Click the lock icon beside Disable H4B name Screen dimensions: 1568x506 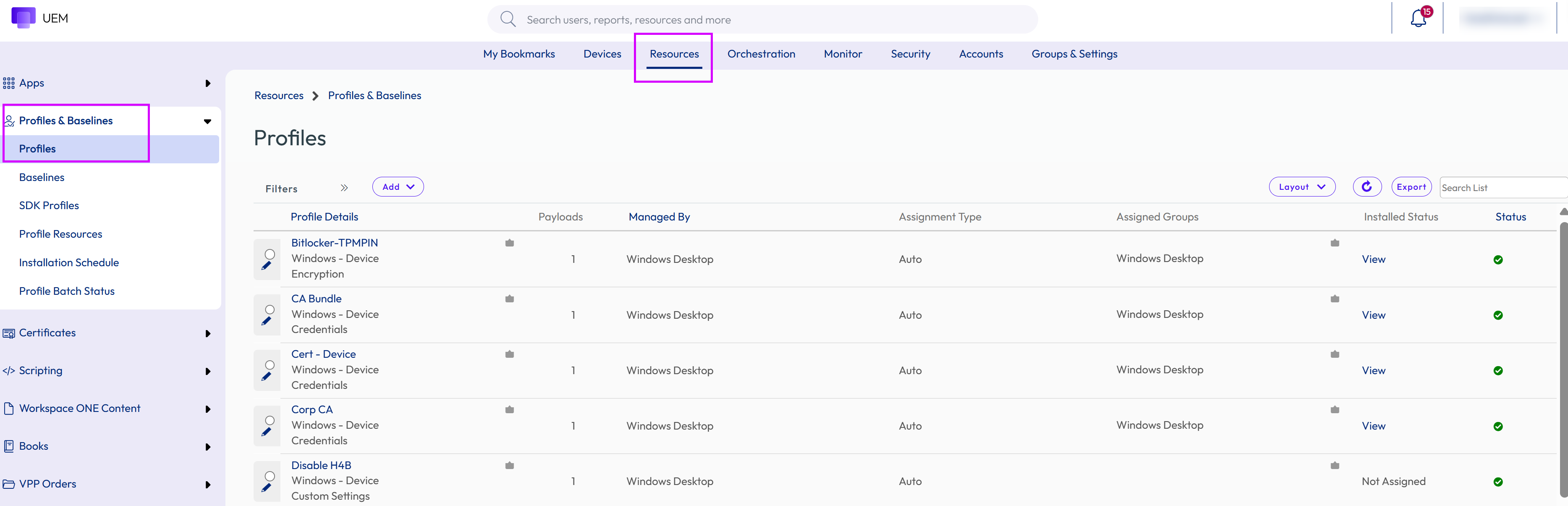pos(510,466)
